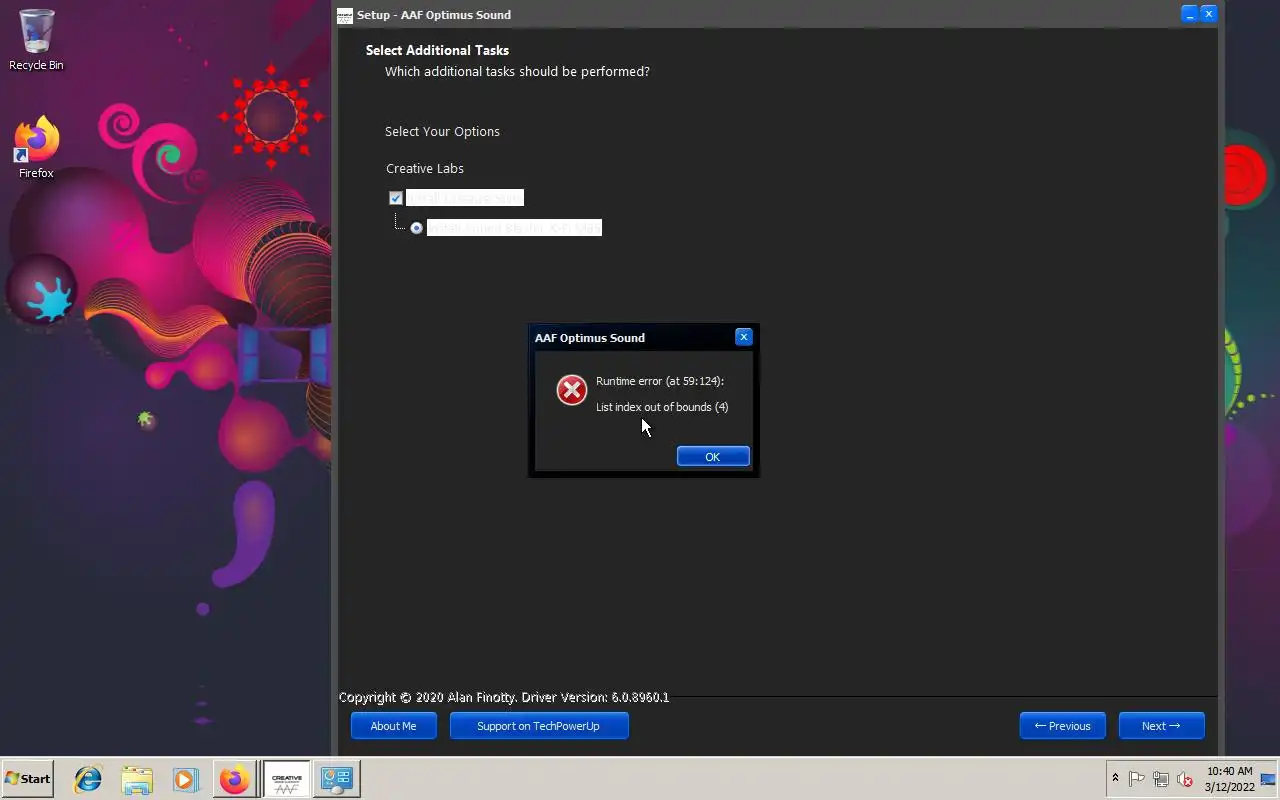Click the red error icon in dialog
Screen dimensions: 1280x800
pos(572,390)
